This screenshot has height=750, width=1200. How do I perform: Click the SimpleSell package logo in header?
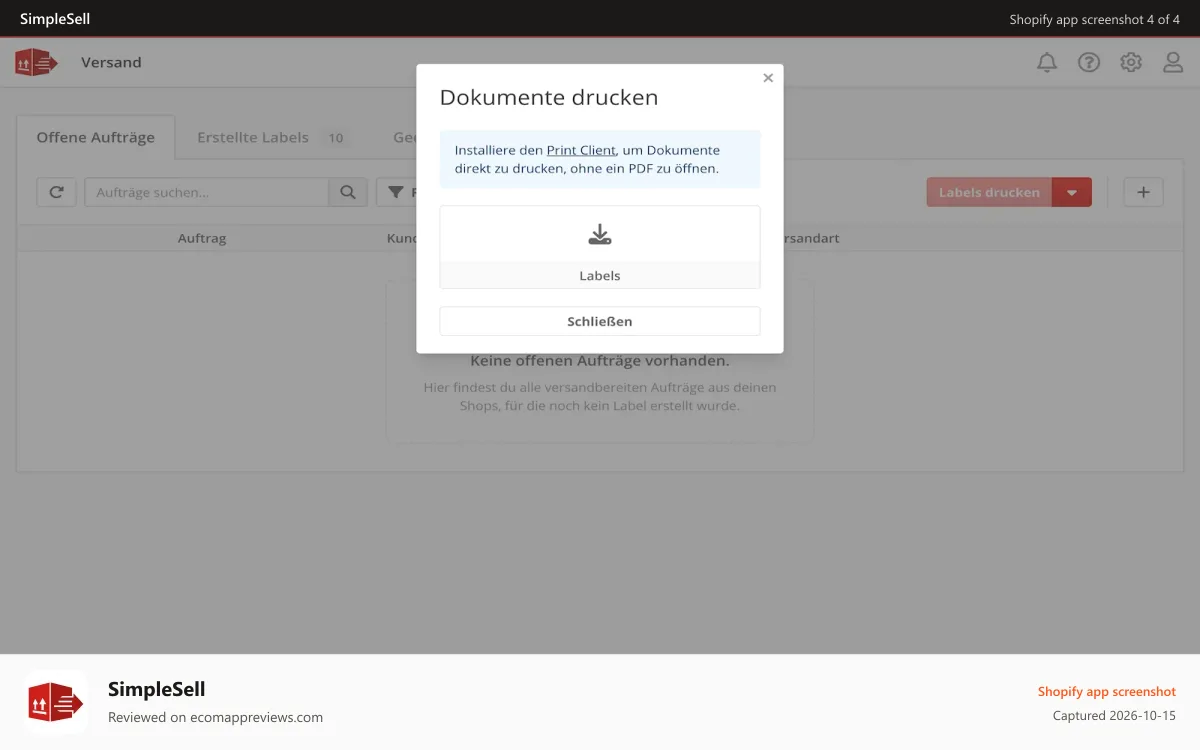coord(37,62)
